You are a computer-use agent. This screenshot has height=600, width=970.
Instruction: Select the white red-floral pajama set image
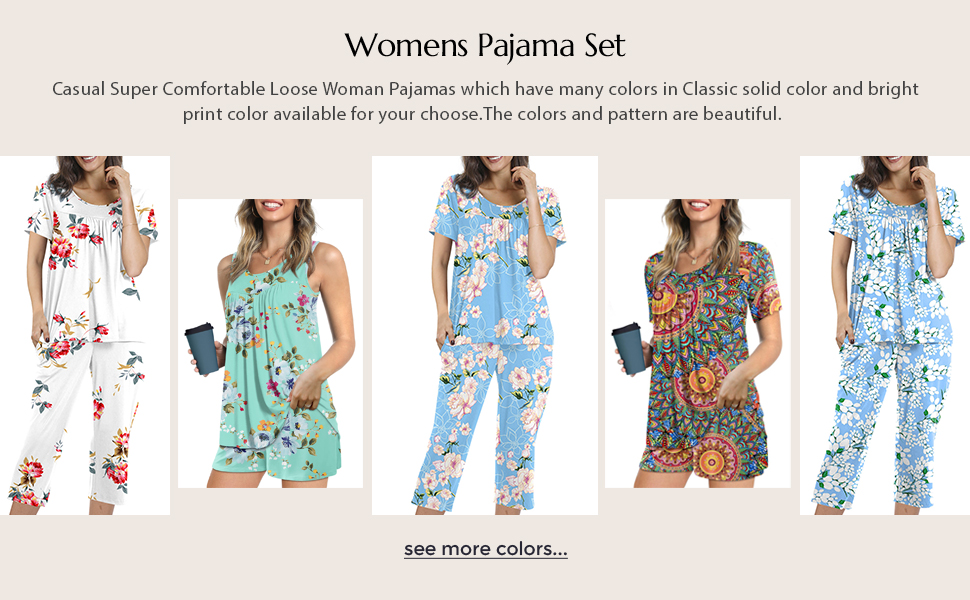click(x=85, y=335)
